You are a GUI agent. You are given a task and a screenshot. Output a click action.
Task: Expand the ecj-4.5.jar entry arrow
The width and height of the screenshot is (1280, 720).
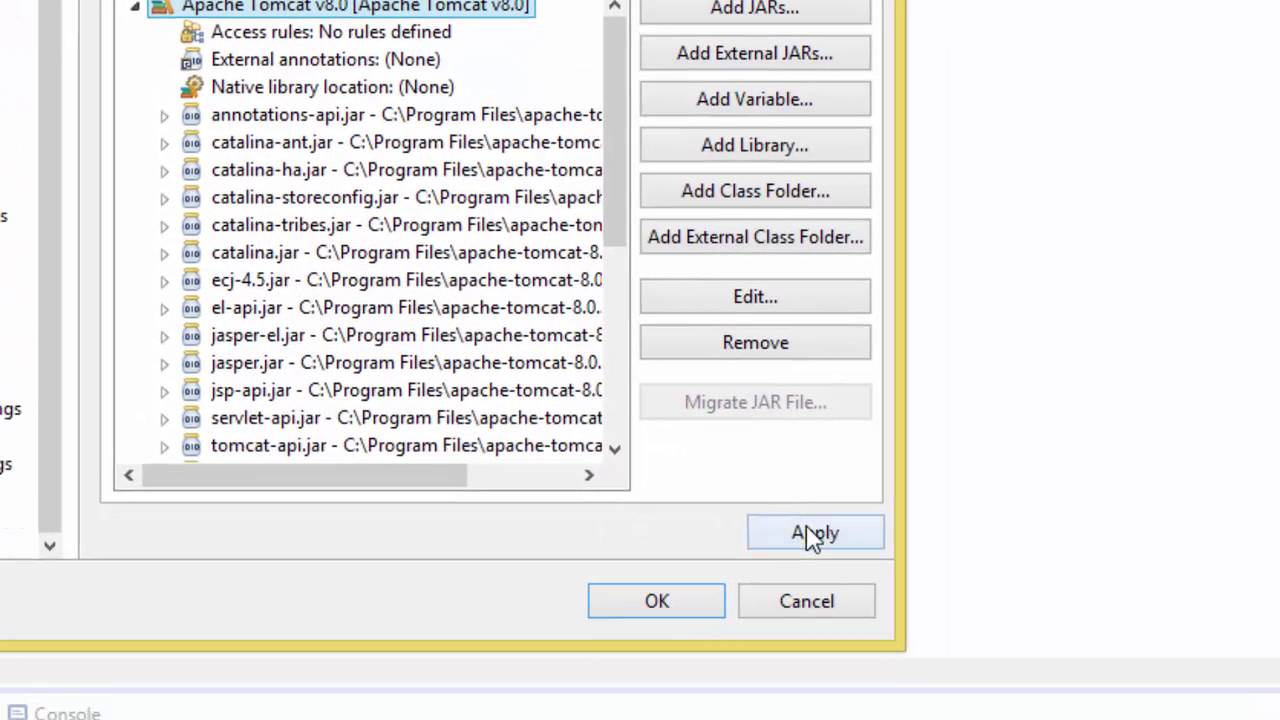coord(164,281)
